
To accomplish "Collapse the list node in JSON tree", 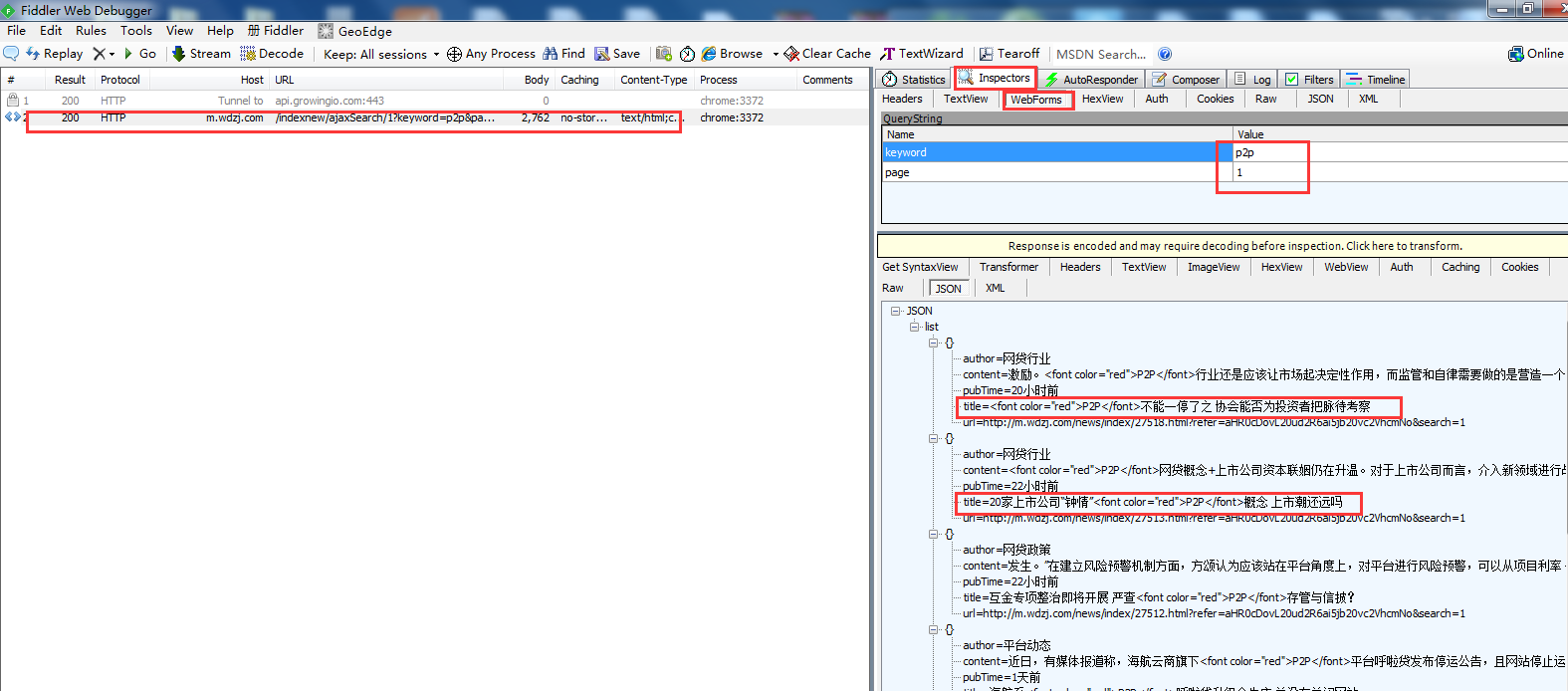I will (914, 327).
